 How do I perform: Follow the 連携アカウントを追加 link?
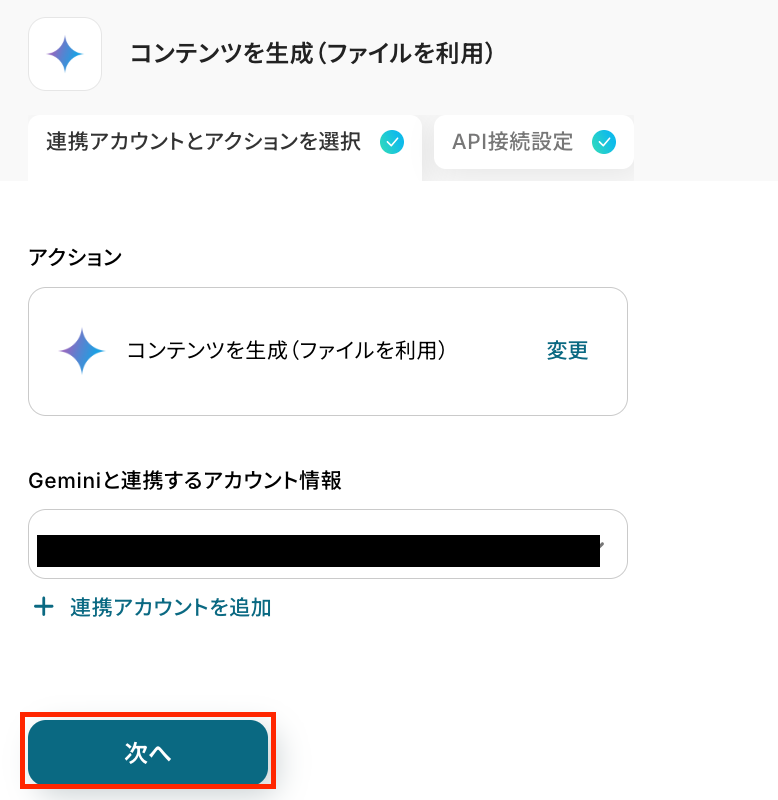(x=171, y=607)
